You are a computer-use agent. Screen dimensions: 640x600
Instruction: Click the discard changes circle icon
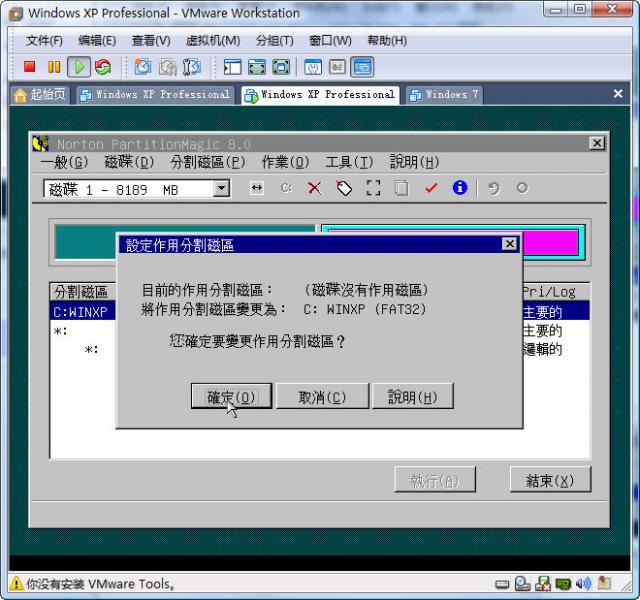click(522, 188)
